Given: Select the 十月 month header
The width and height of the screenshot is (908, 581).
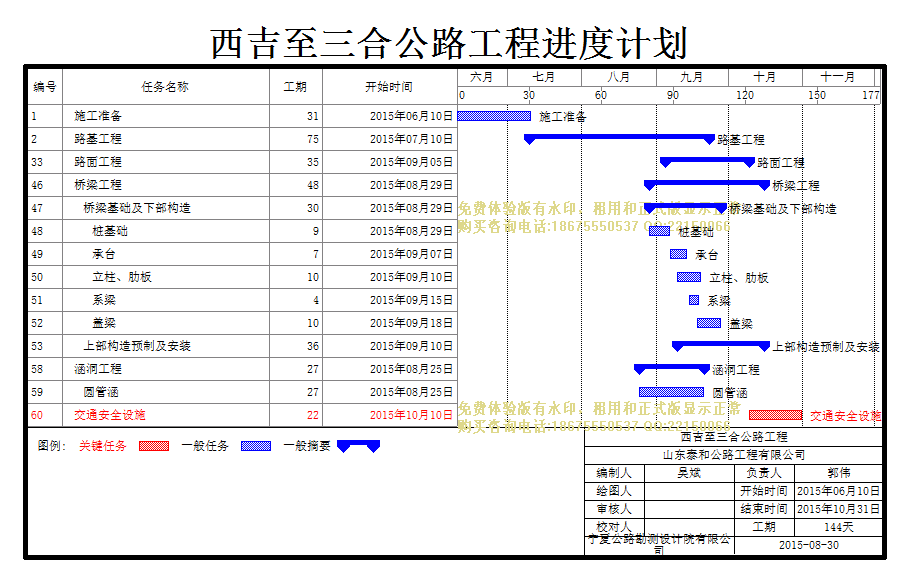Looking at the screenshot, I should pos(765,77).
